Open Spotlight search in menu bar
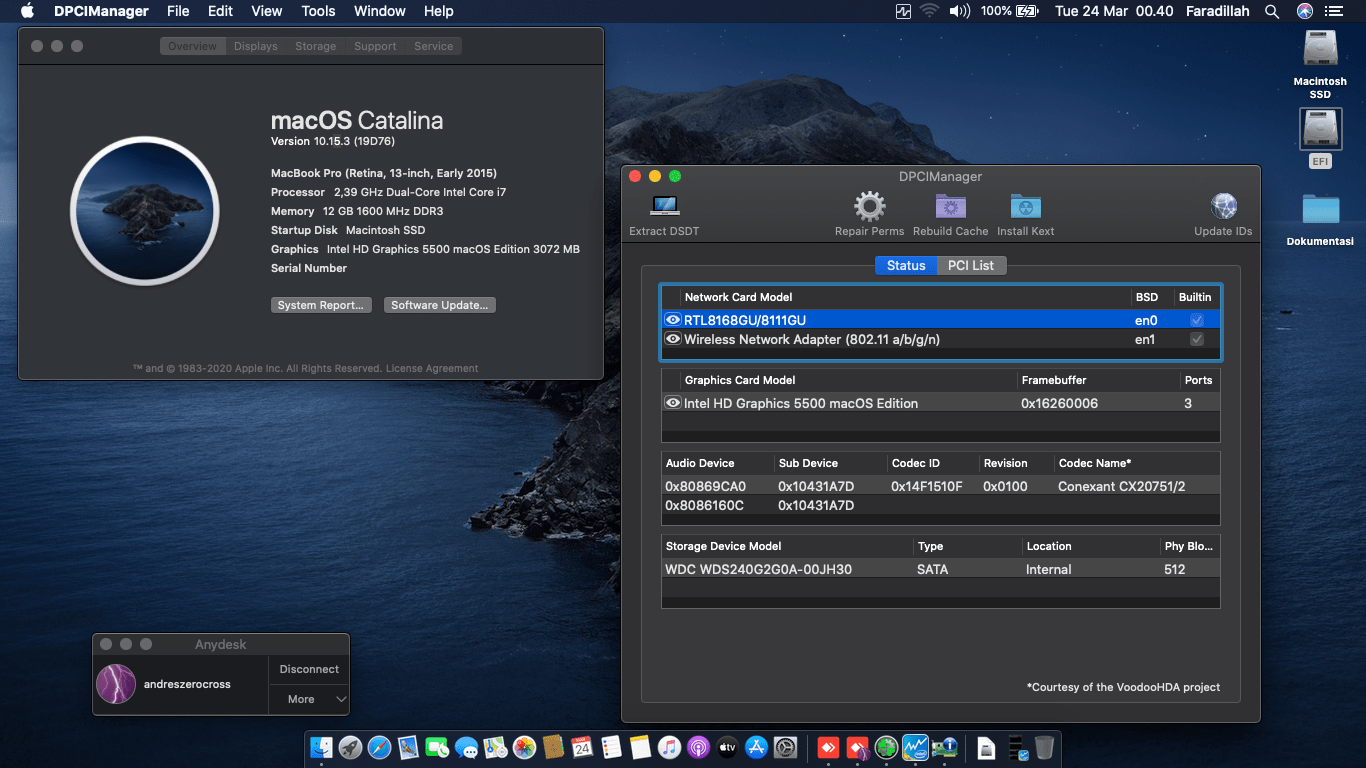The height and width of the screenshot is (768, 1366). pos(1272,11)
